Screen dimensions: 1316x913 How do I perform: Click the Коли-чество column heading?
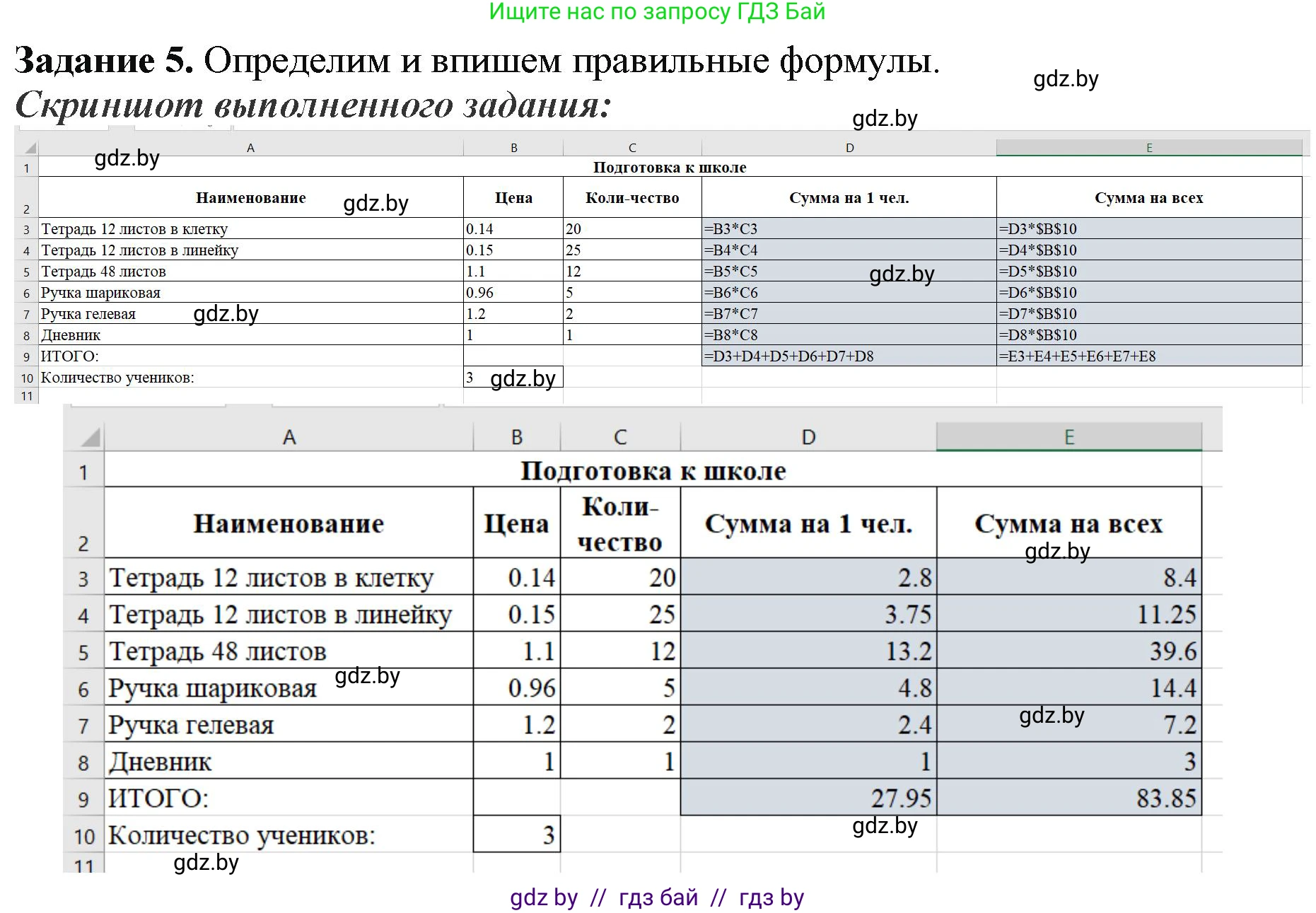(x=619, y=525)
